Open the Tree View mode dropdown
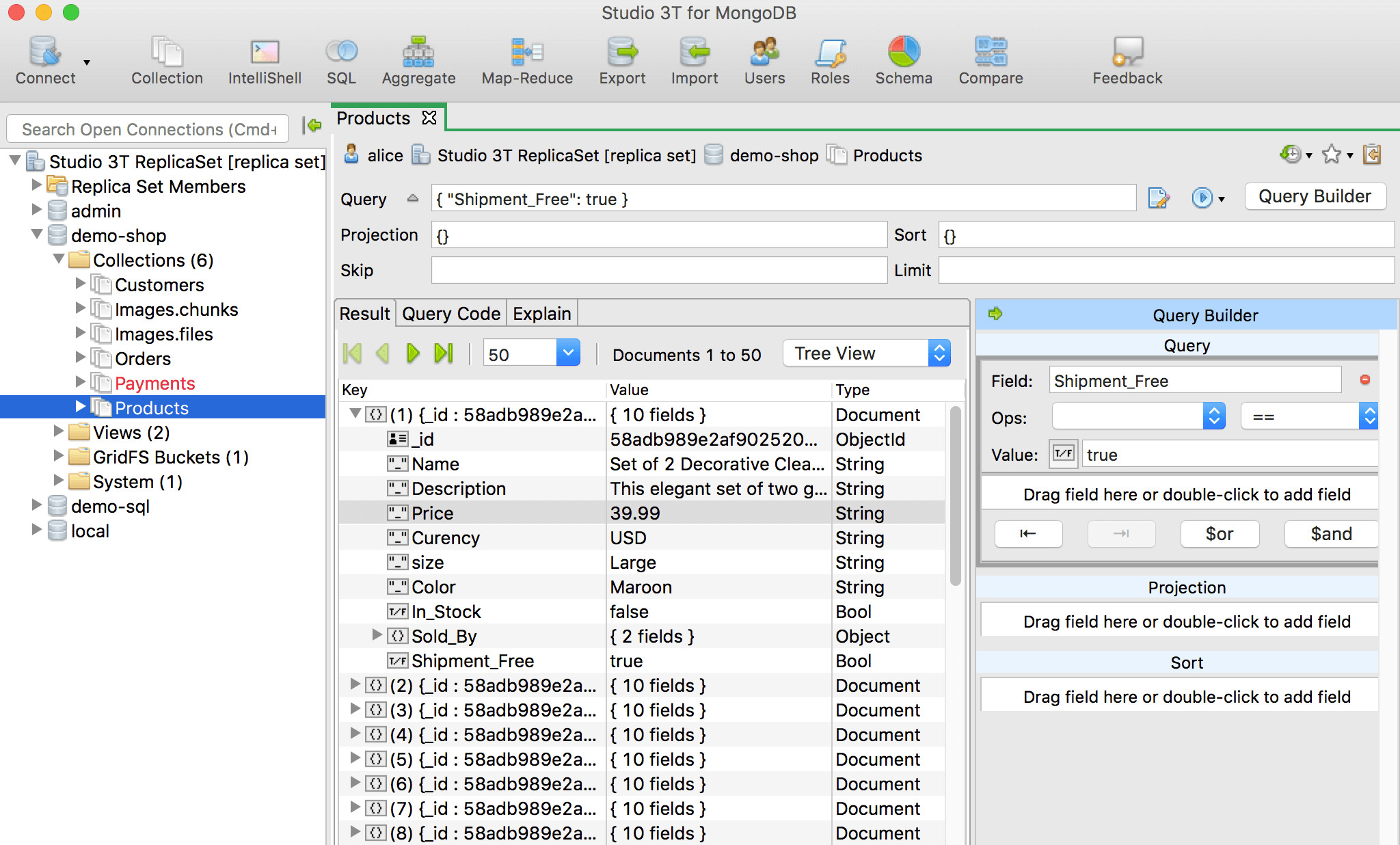This screenshot has height=845, width=1400. tap(867, 353)
